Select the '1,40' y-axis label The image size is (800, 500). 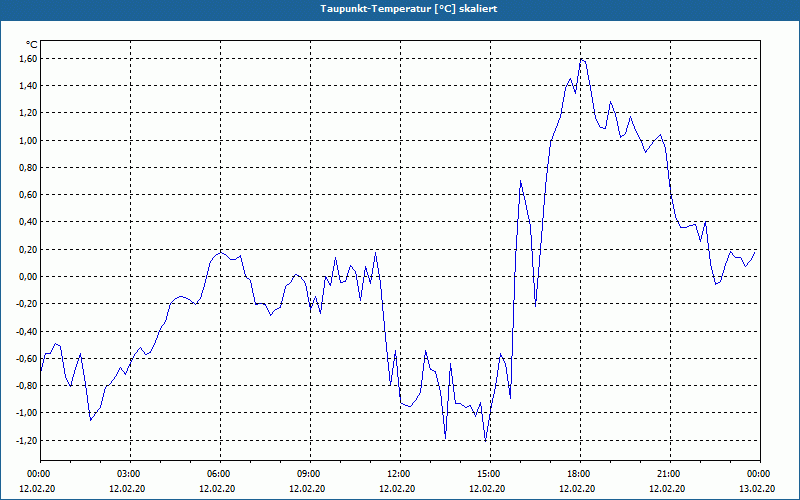(x=29, y=86)
